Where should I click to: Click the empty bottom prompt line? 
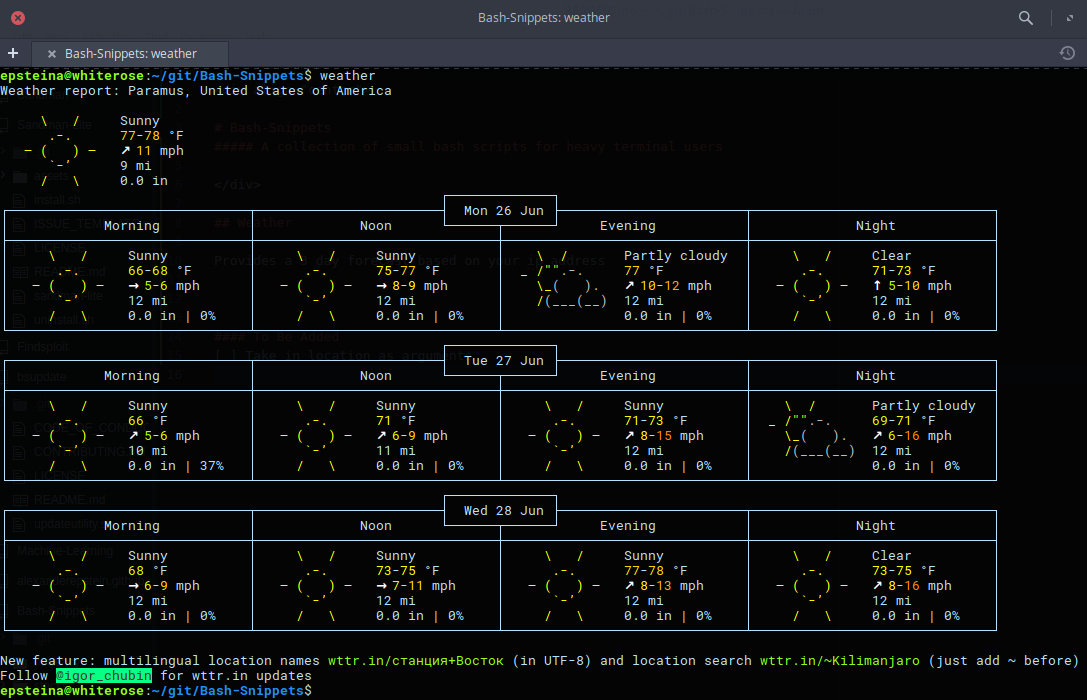pyautogui.click(x=156, y=691)
